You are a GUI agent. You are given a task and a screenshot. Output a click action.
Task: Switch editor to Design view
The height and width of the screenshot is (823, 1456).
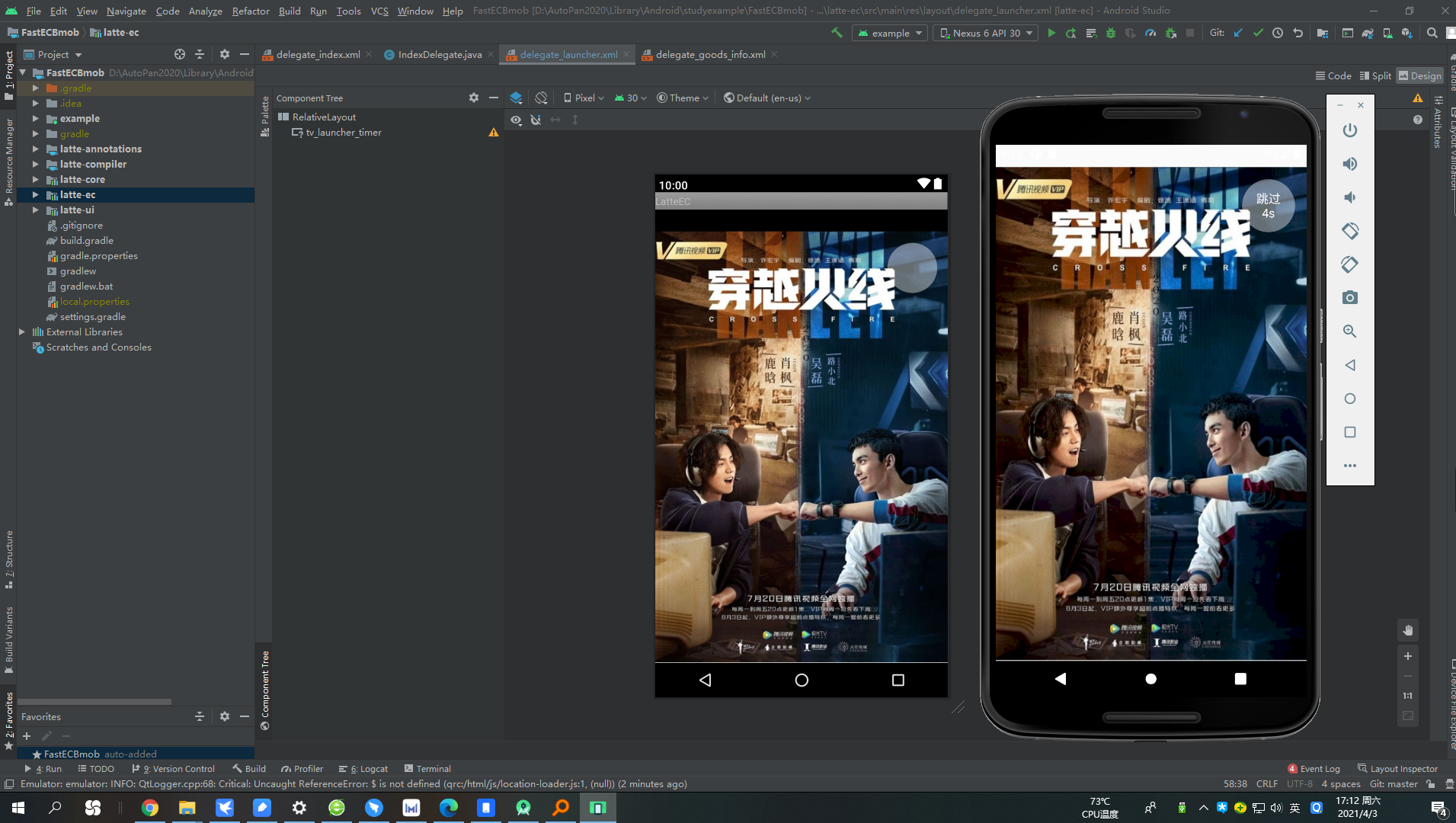(1419, 75)
